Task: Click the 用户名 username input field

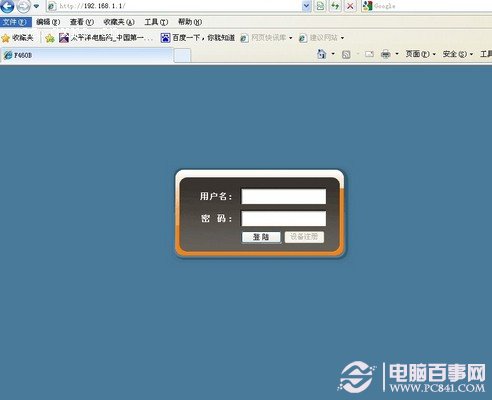Action: [284, 196]
